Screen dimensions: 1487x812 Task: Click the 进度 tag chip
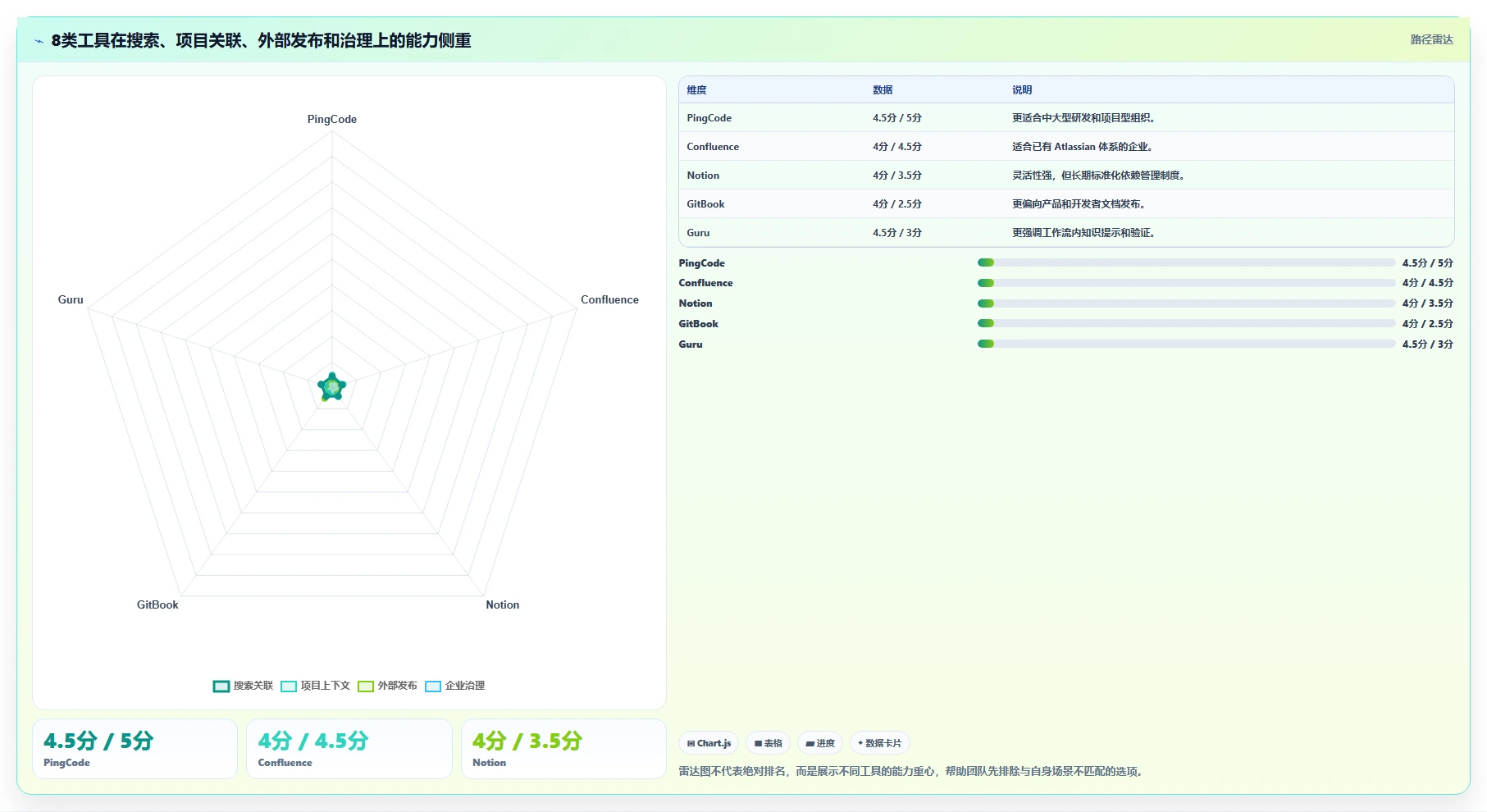[x=819, y=743]
